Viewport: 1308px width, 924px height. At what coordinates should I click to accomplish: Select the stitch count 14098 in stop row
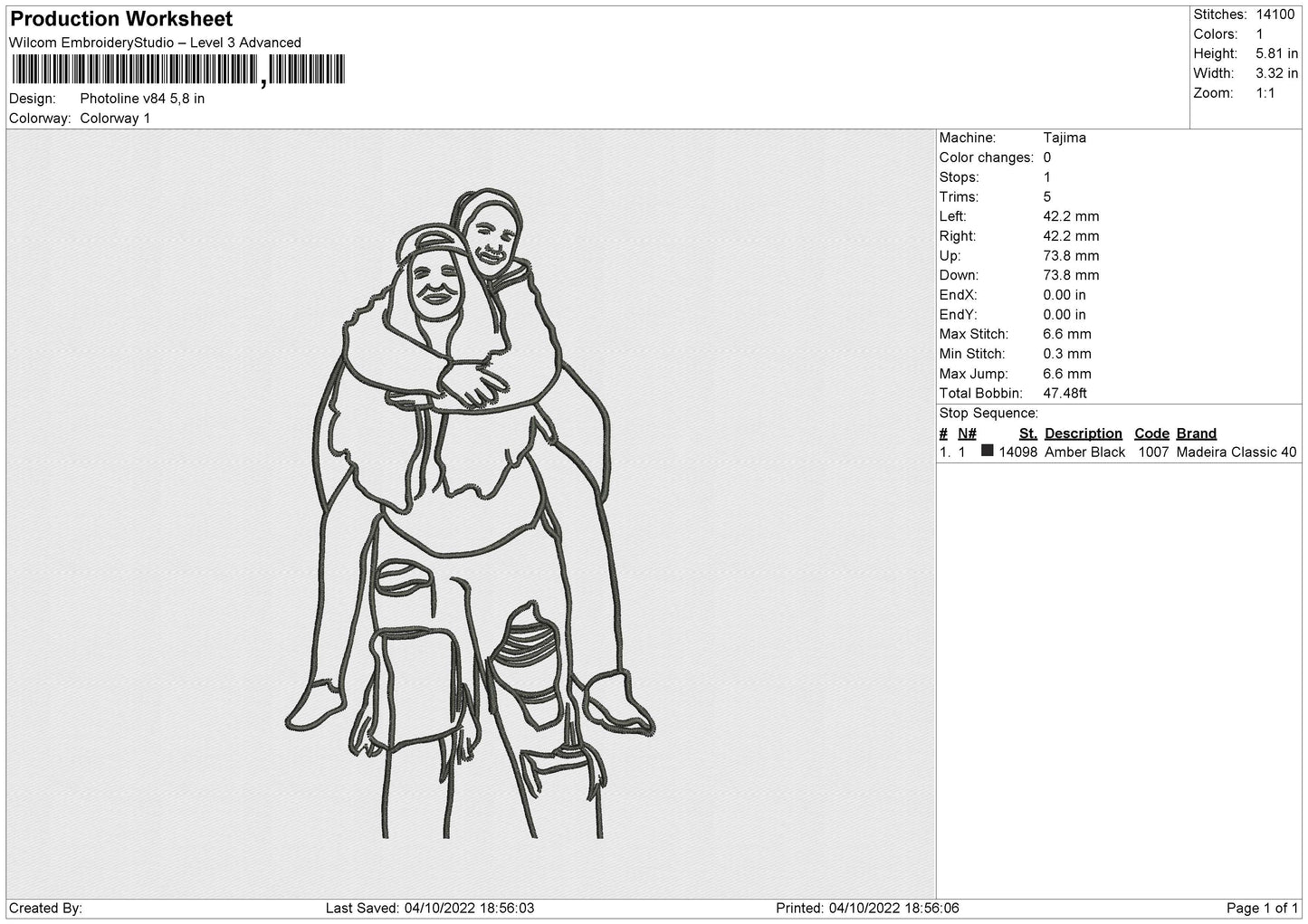pos(1018,452)
